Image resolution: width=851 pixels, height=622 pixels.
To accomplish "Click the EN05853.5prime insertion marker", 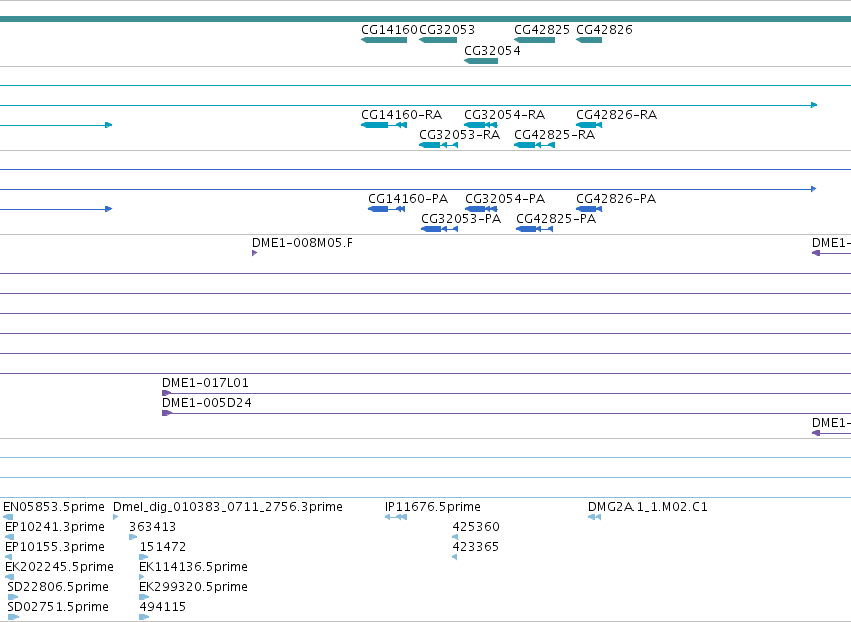I will [8, 517].
